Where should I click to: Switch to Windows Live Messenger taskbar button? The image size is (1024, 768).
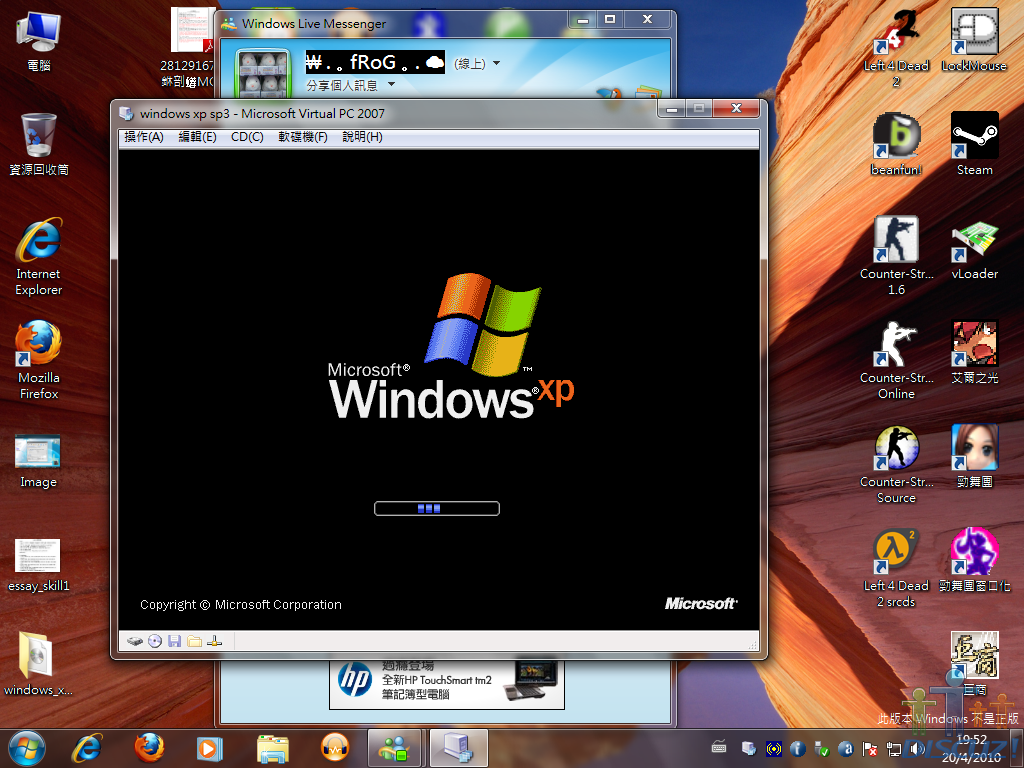396,748
